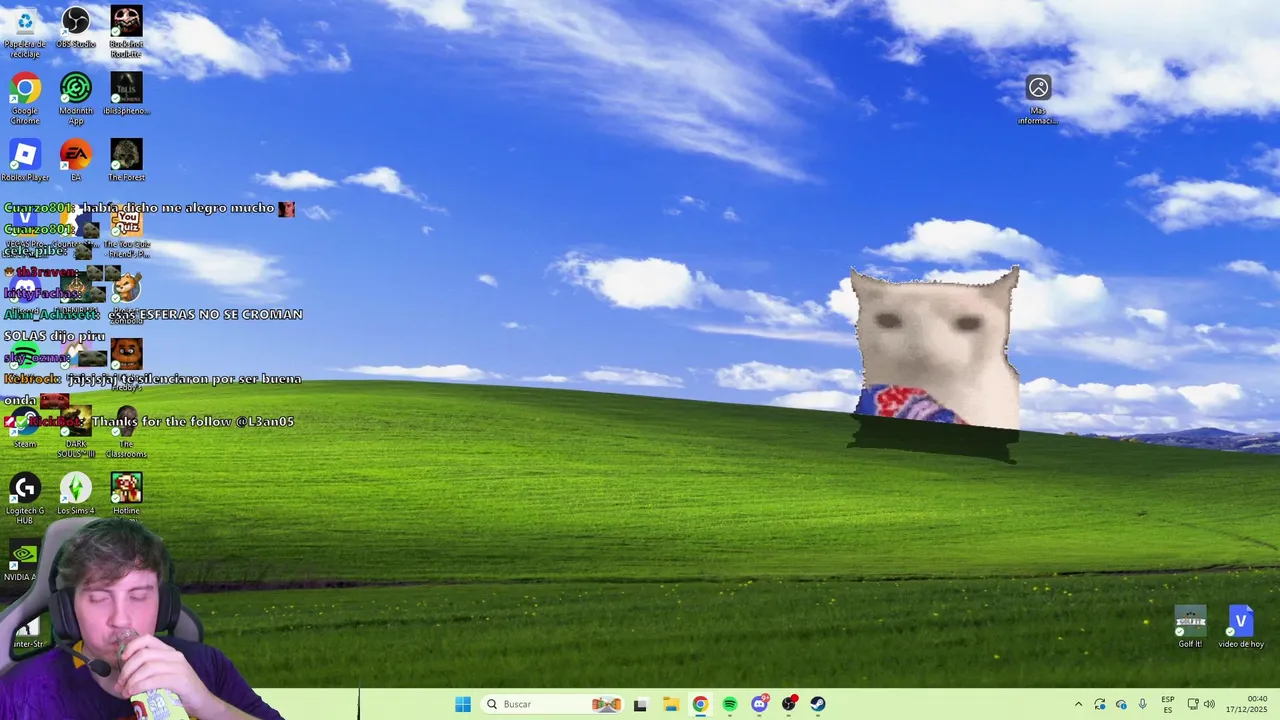Screen dimensions: 1280x720
Task: Open File Explorer from the taskbar
Action: 671,704
